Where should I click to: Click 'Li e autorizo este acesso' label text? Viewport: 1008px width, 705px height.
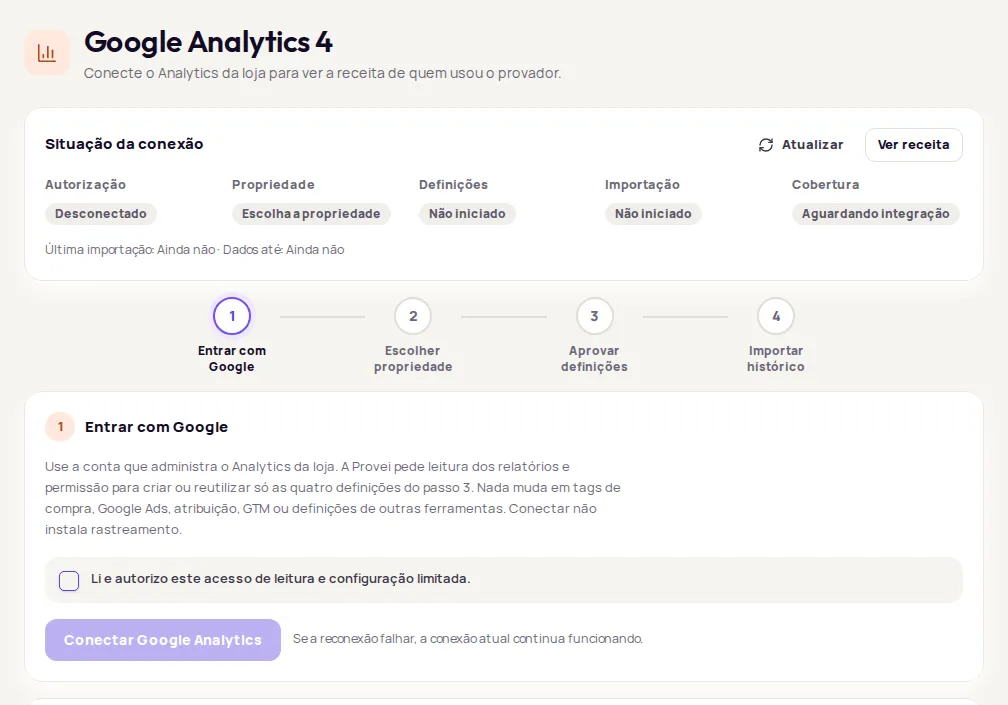click(280, 578)
